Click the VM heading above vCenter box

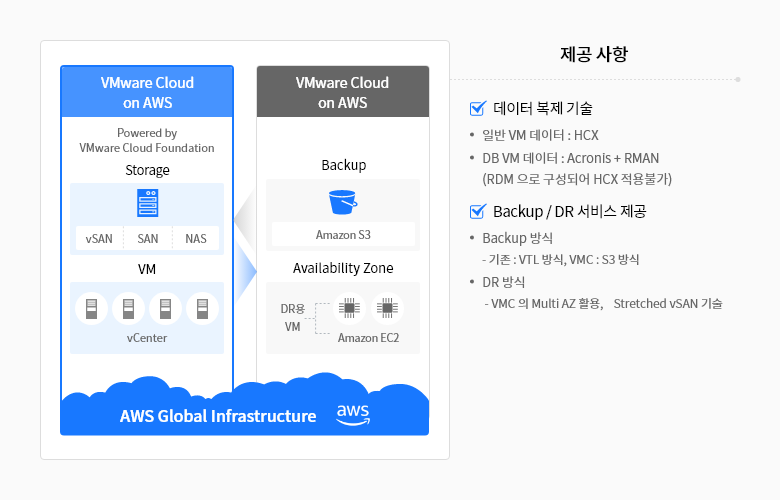147,269
